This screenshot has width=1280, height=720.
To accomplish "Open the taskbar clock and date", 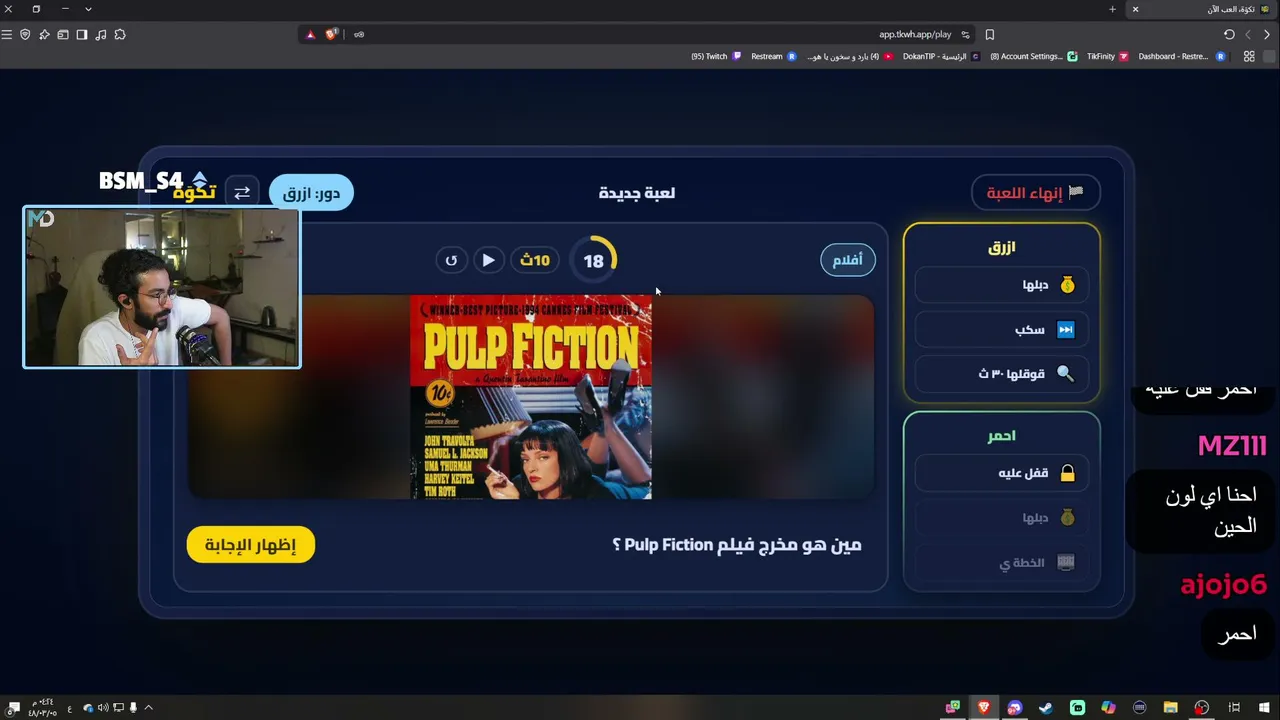I will tap(43, 707).
